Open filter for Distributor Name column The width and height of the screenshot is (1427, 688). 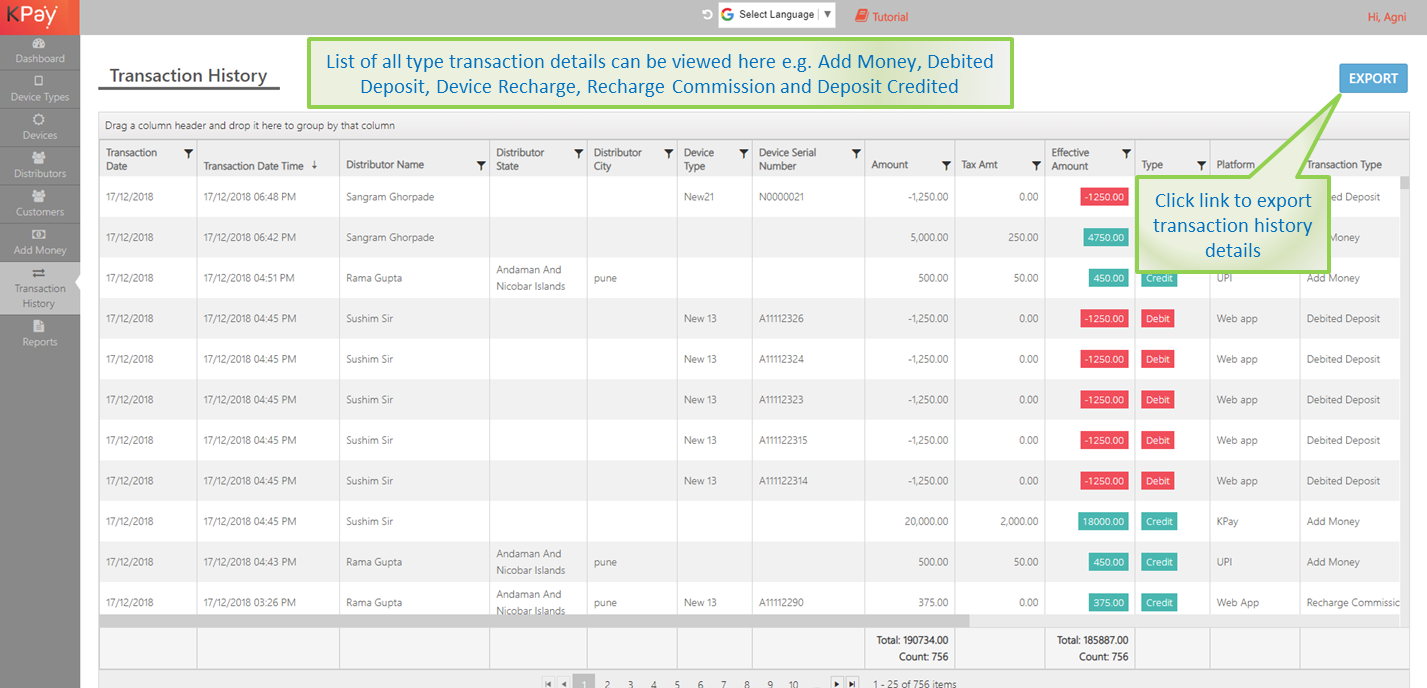point(481,166)
